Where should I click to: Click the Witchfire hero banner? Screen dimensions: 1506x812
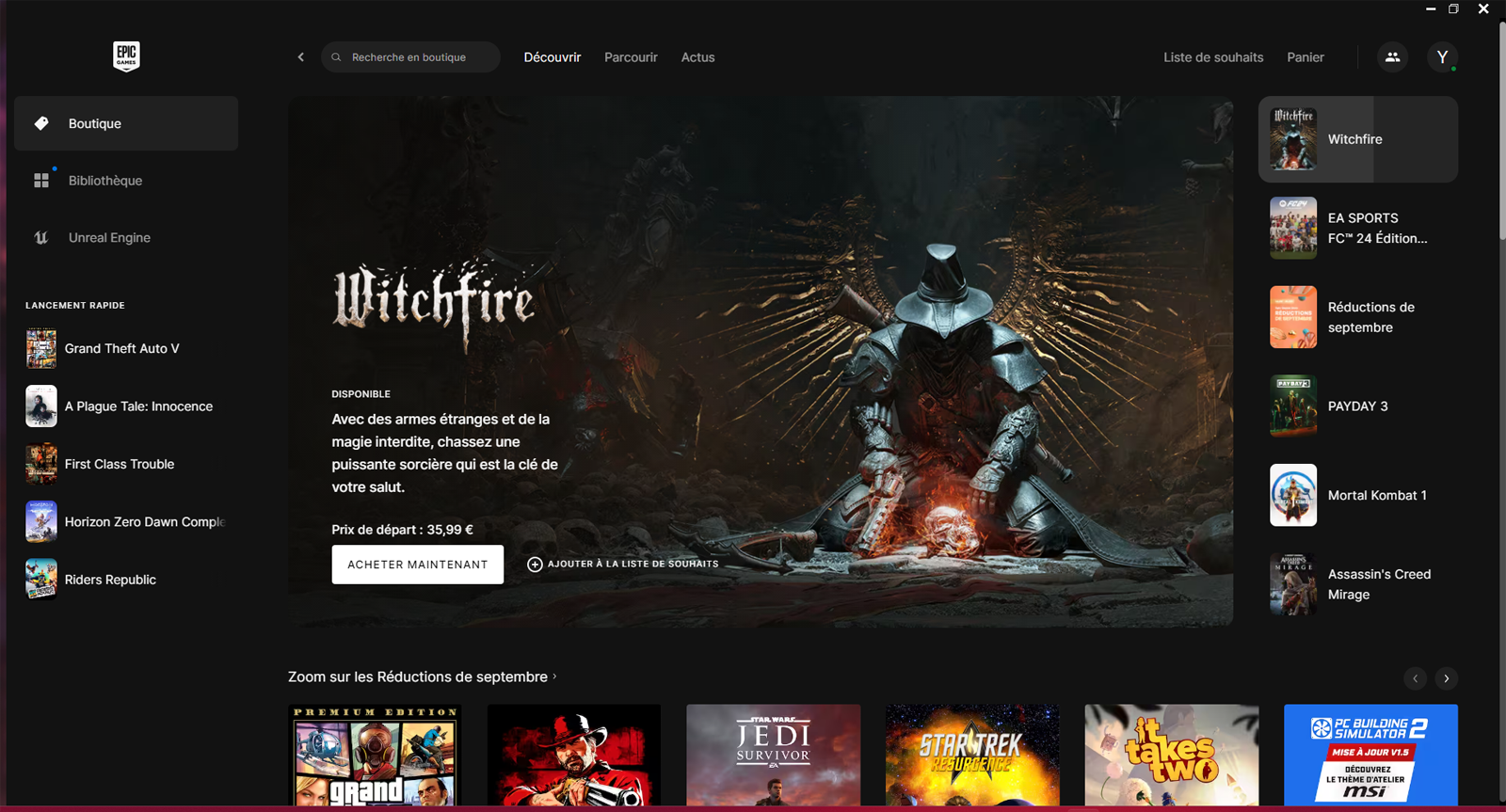pyautogui.click(x=761, y=361)
